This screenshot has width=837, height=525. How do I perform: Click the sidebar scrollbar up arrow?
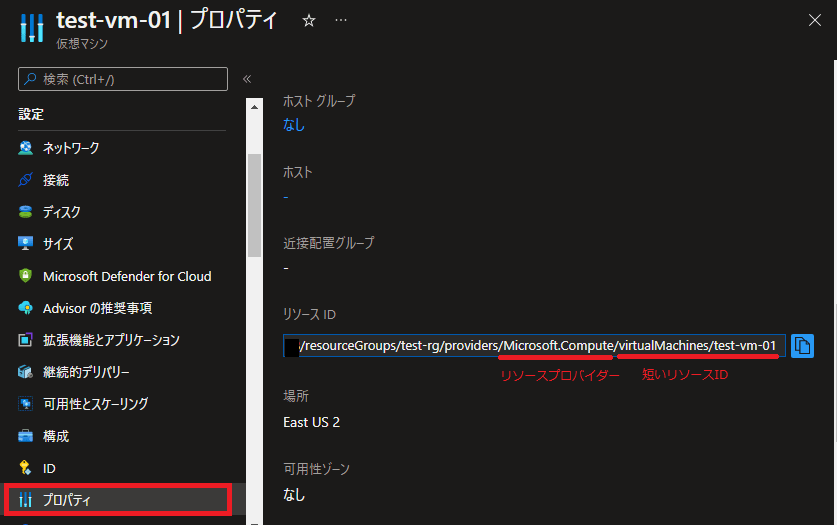point(255,107)
